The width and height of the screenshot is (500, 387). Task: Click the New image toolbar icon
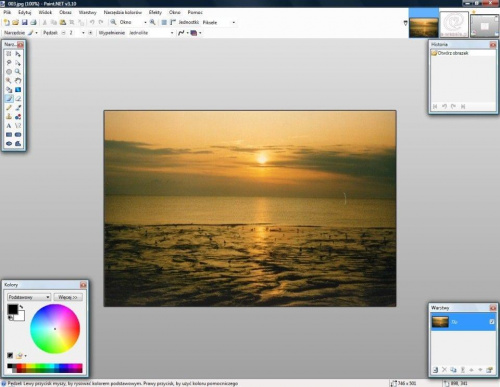pyautogui.click(x=7, y=22)
